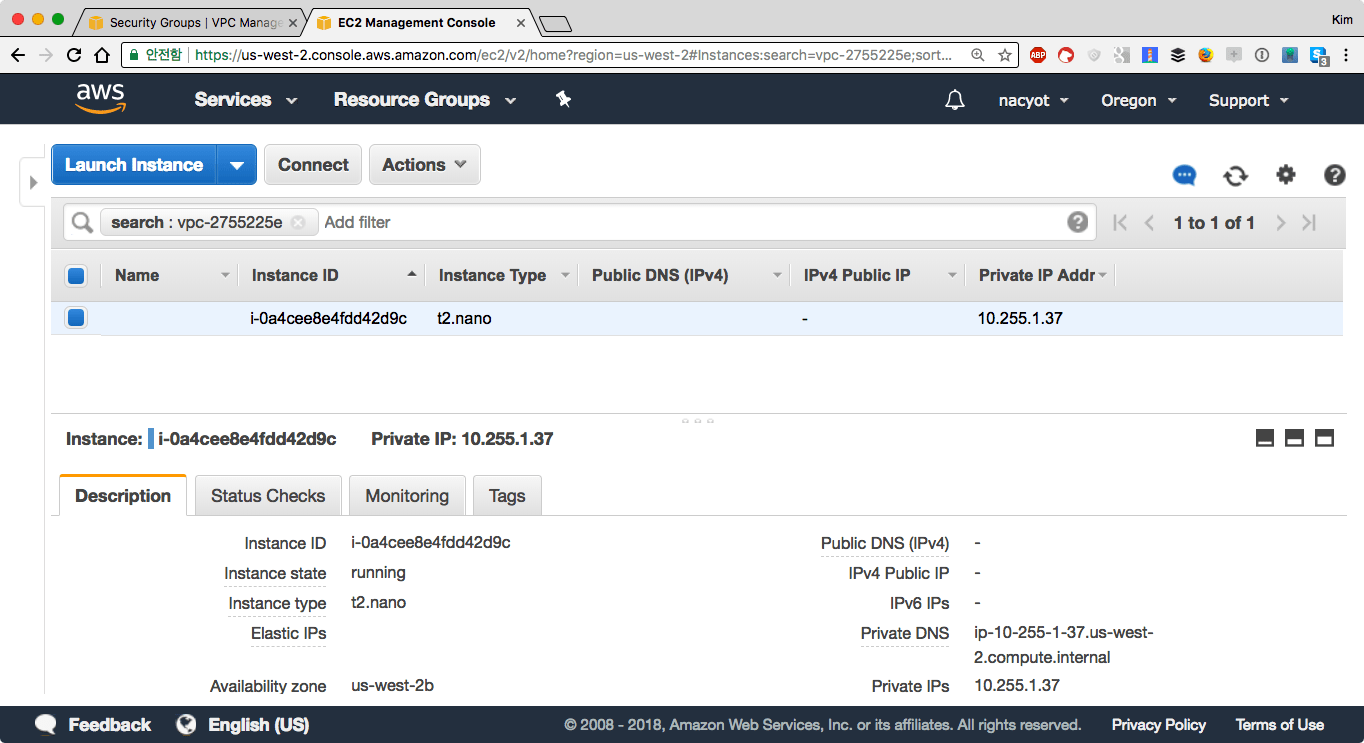Remove the vpc-2755225e search filter
This screenshot has height=743, width=1364.
(x=298, y=223)
